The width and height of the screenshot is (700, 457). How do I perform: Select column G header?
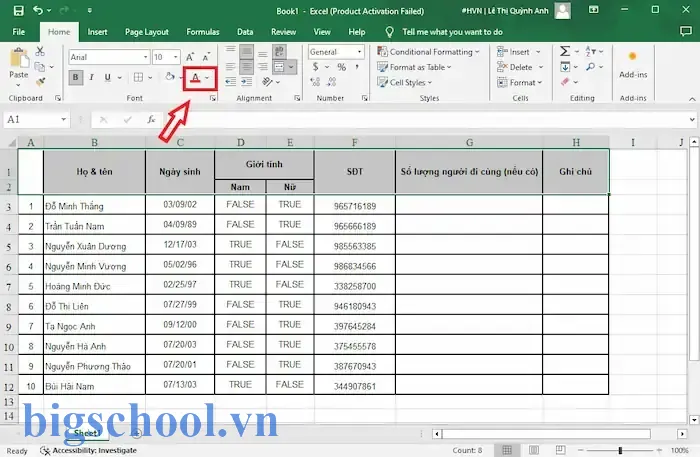(469, 142)
